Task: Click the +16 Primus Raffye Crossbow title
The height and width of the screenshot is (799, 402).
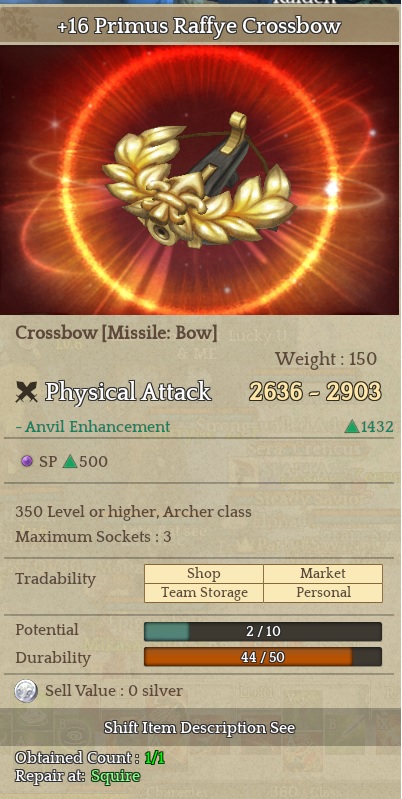Action: 199,26
